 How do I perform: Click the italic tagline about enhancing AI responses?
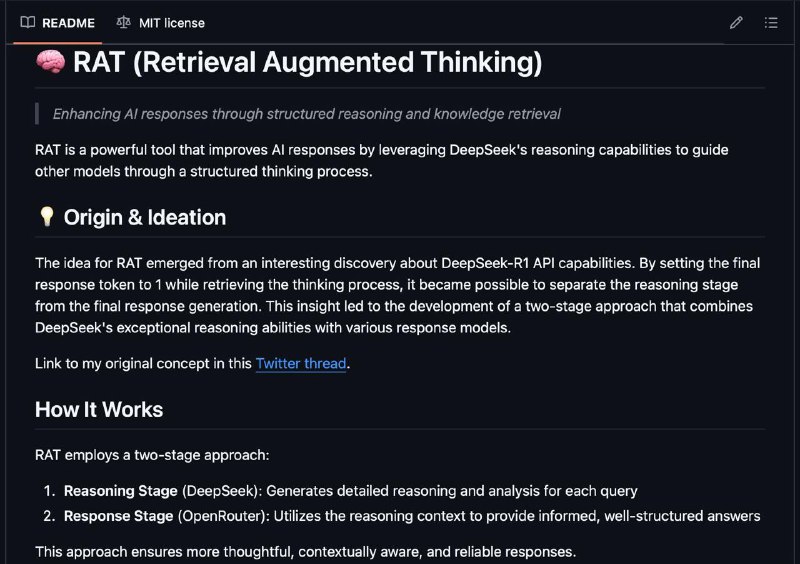(307, 114)
